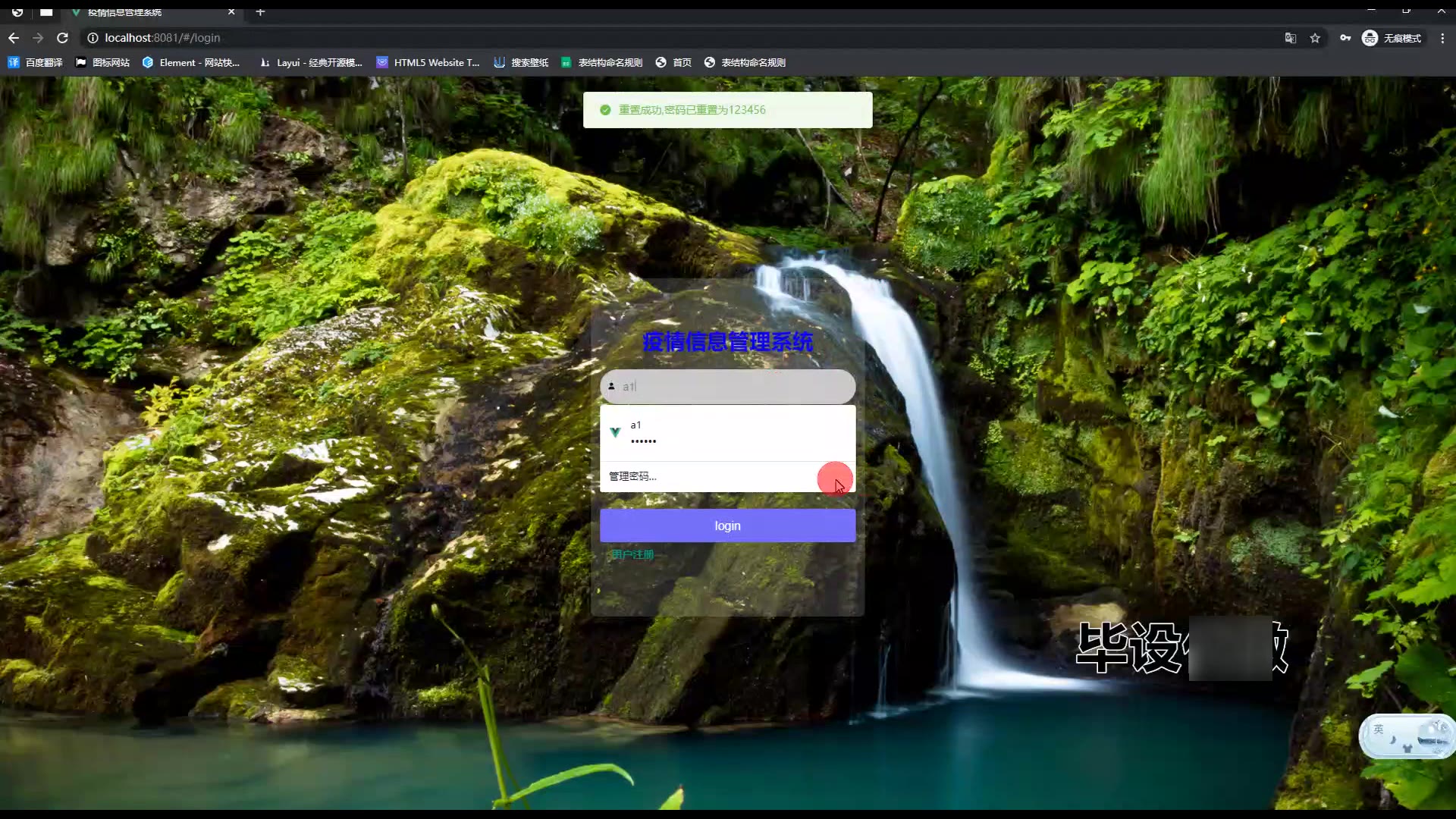
Task: Reload the page with refresh icon
Action: (x=63, y=38)
